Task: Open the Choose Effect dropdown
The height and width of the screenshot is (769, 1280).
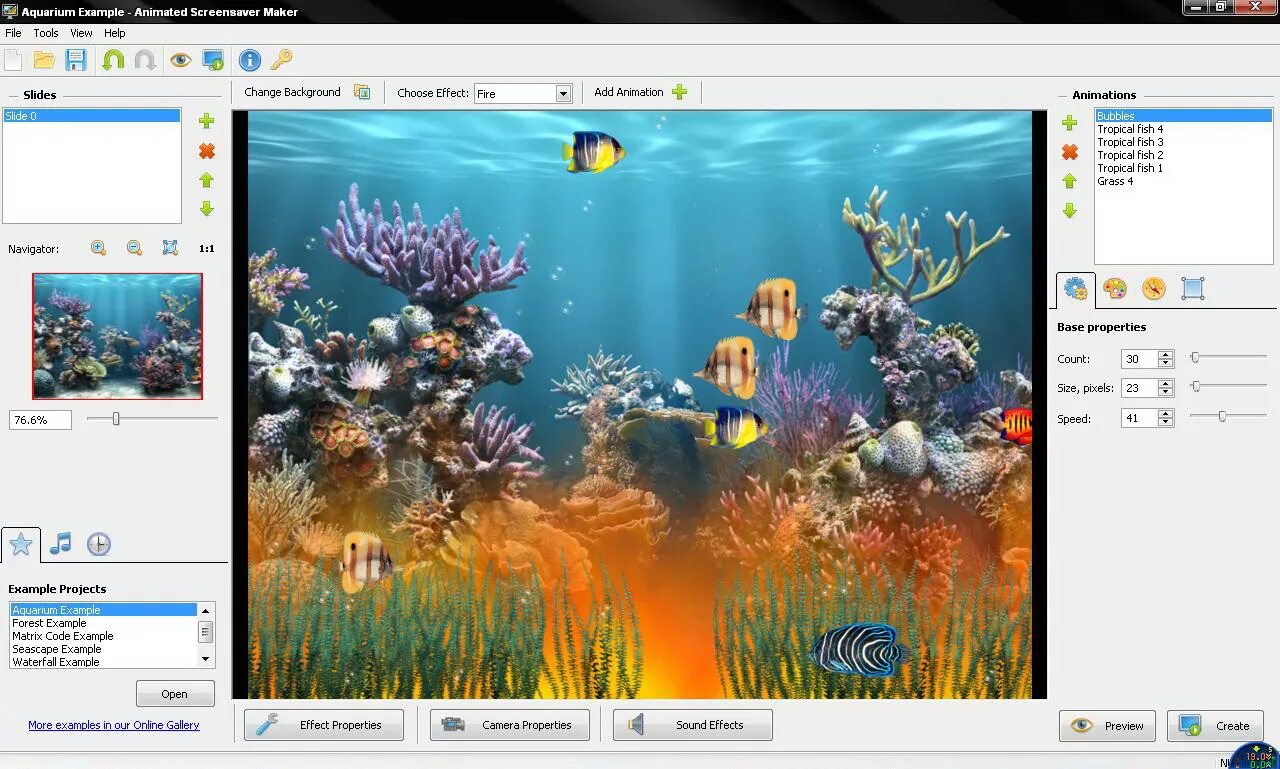Action: pyautogui.click(x=562, y=92)
